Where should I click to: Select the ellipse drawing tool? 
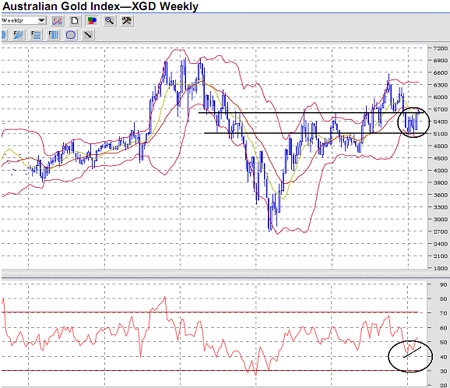[70, 35]
